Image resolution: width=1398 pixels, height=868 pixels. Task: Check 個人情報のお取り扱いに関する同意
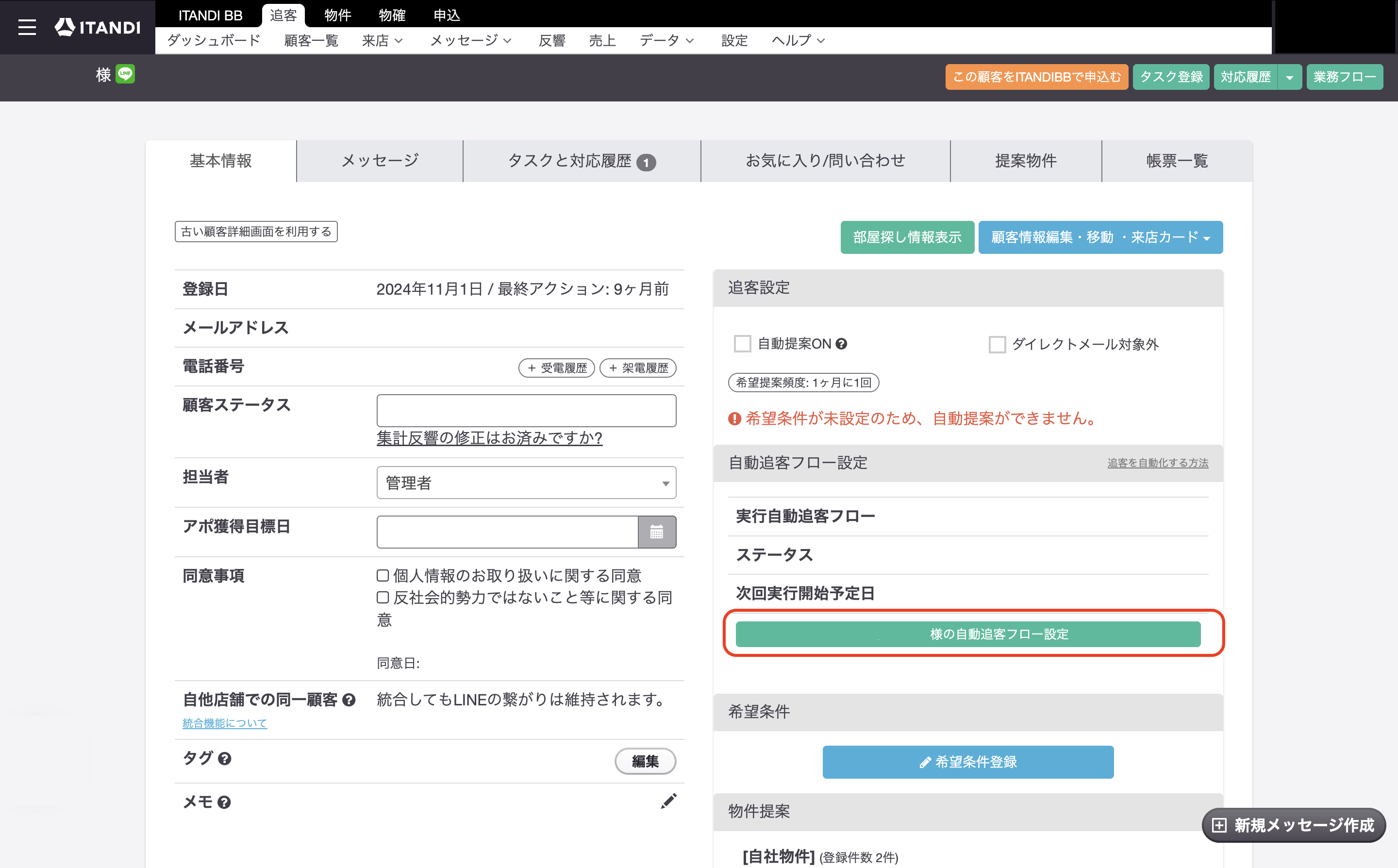[x=383, y=575]
